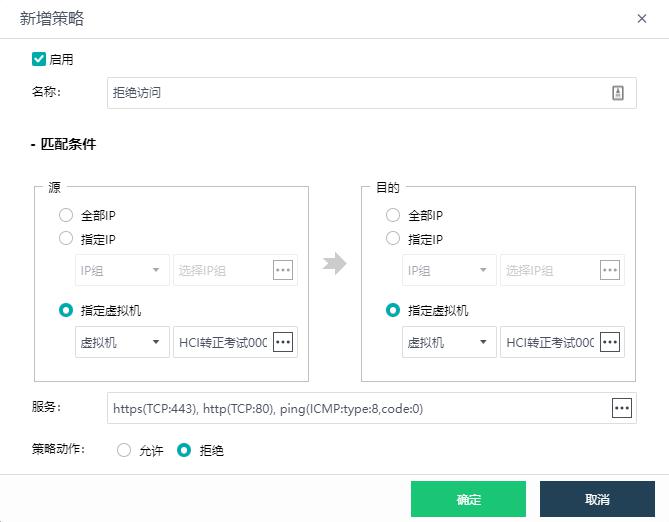Select 拒绝 policy action radio button
Screen dimensions: 669x522
click(x=183, y=450)
